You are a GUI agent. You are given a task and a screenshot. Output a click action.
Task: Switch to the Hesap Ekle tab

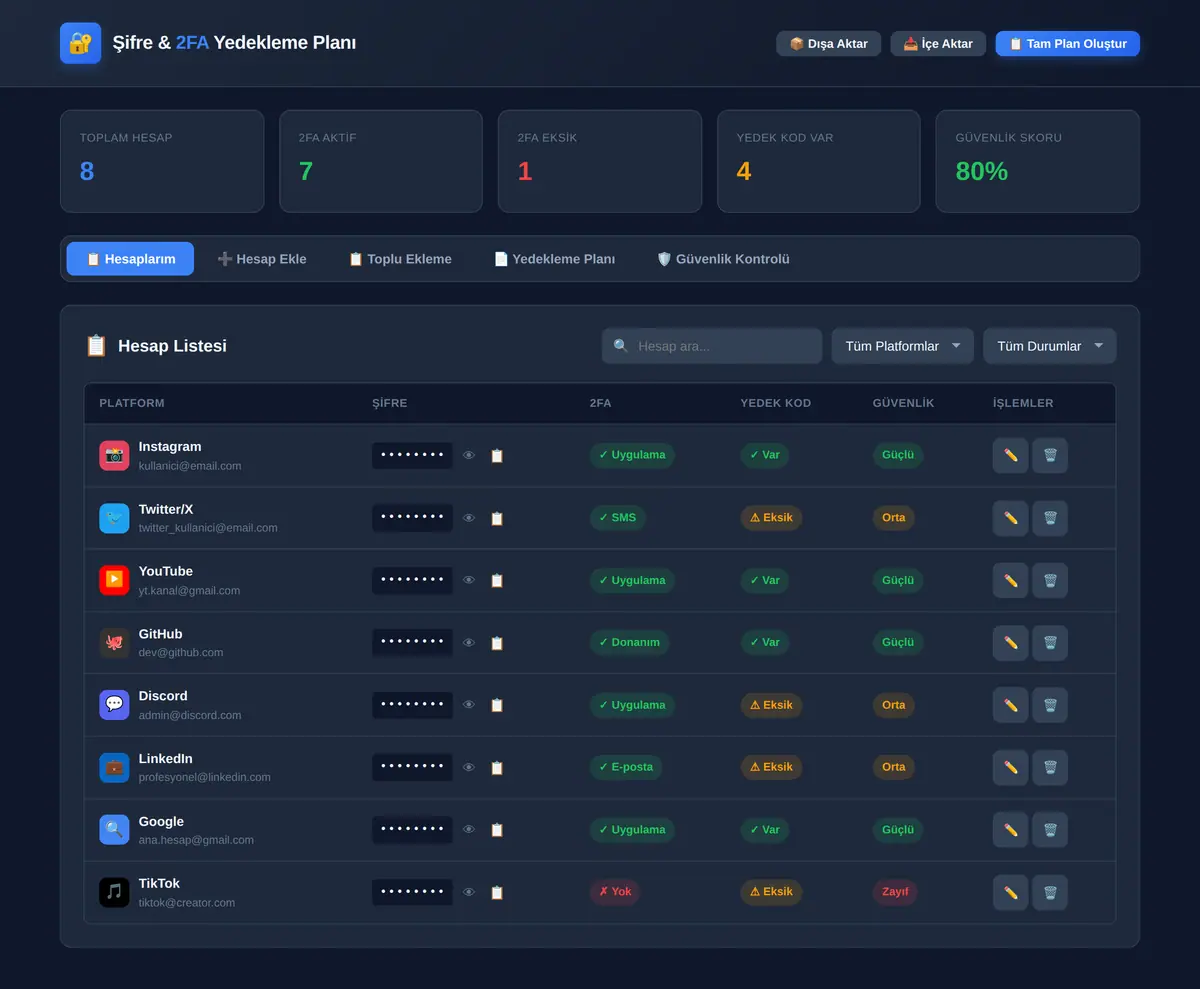coord(262,259)
